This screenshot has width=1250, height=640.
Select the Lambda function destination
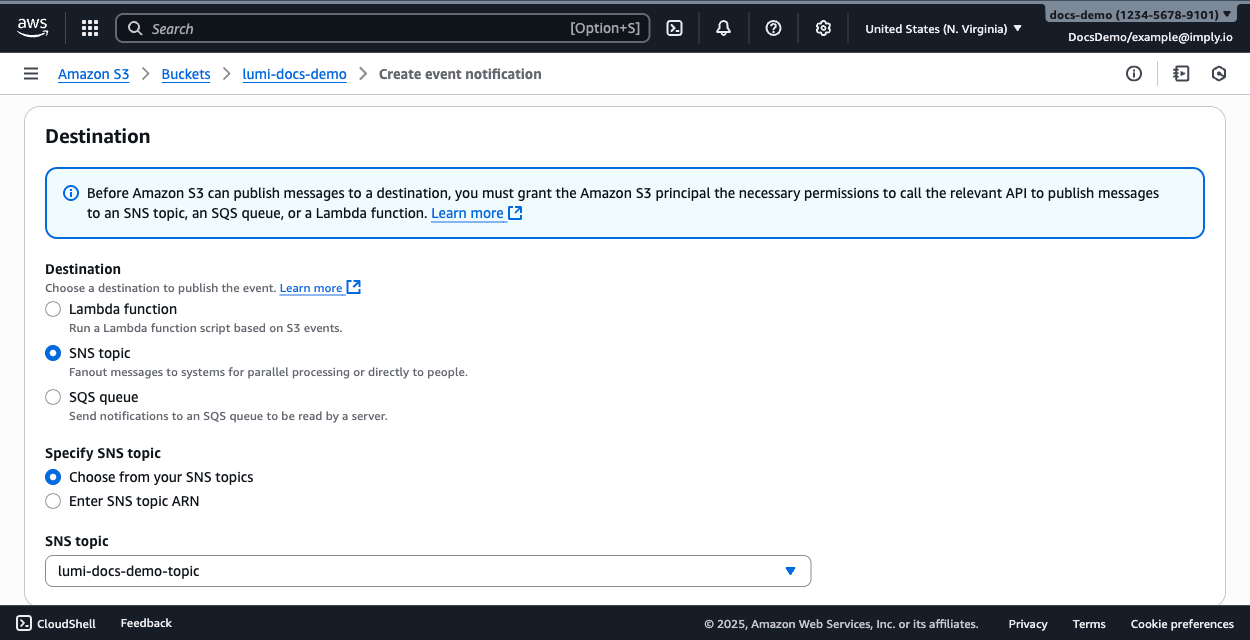coord(53,310)
